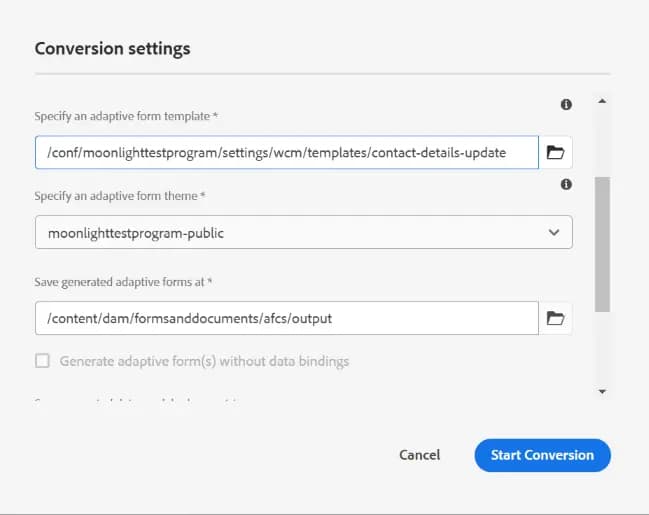Image resolution: width=649 pixels, height=515 pixels.
Task: Open the folder browser for adaptive form template
Action: click(x=555, y=153)
